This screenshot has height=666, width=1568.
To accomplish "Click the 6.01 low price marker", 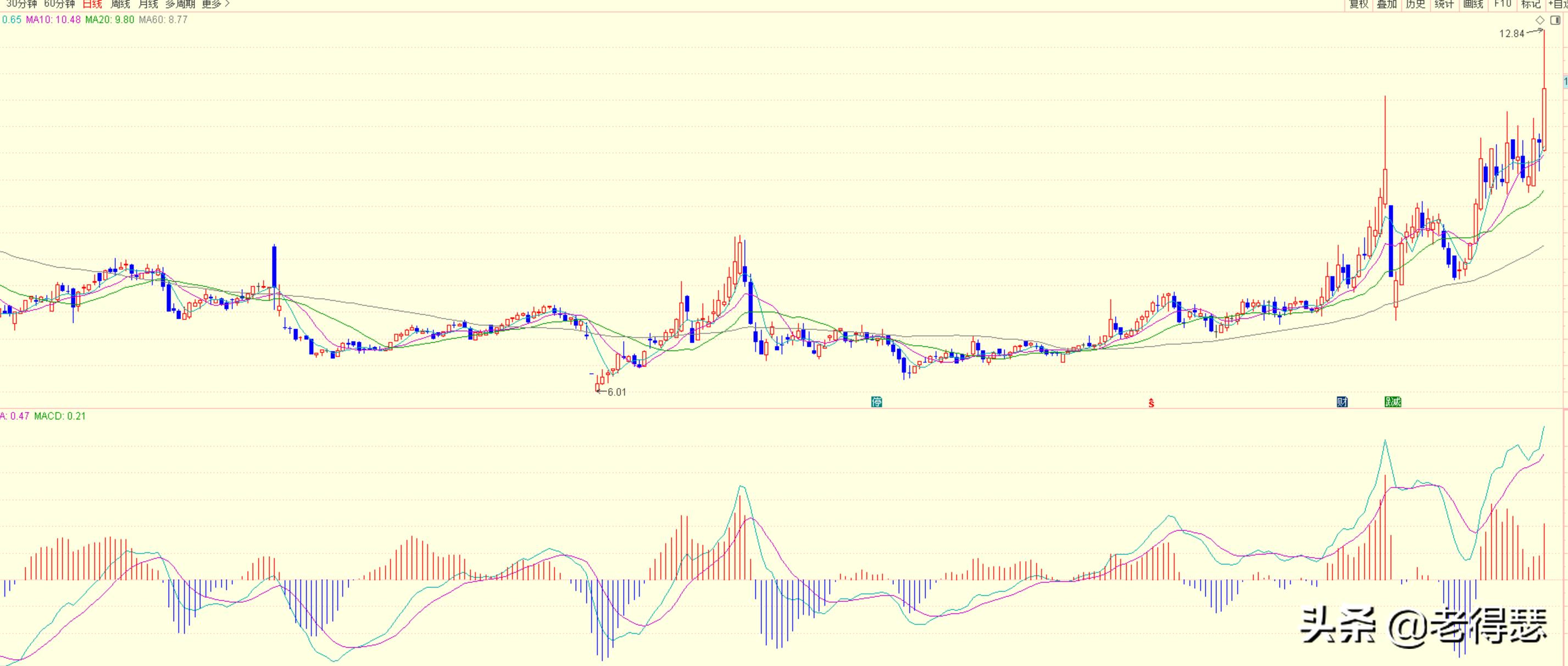I will tap(616, 392).
